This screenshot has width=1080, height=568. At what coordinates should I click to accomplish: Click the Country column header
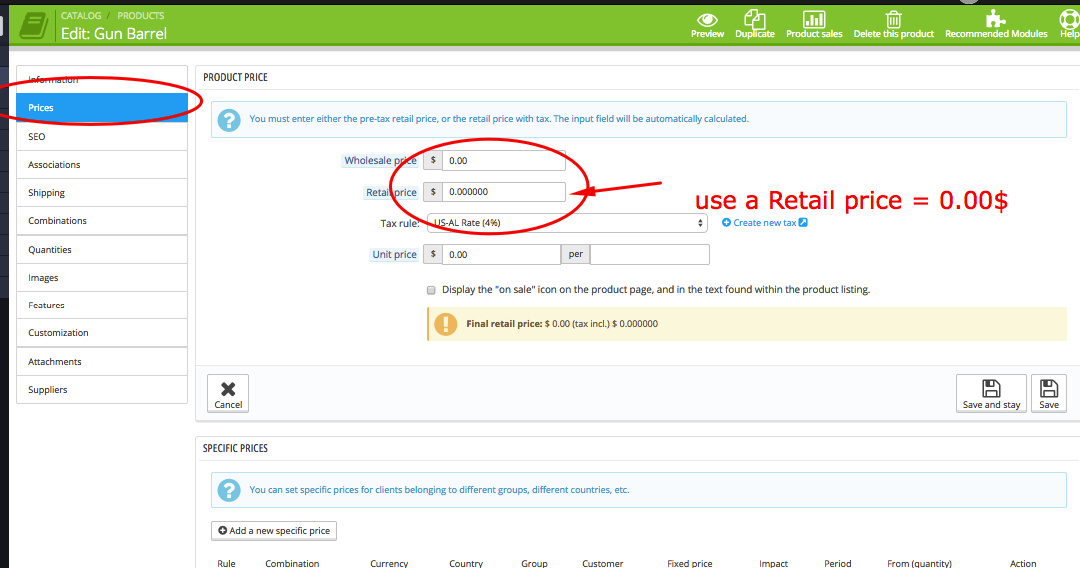pos(466,563)
